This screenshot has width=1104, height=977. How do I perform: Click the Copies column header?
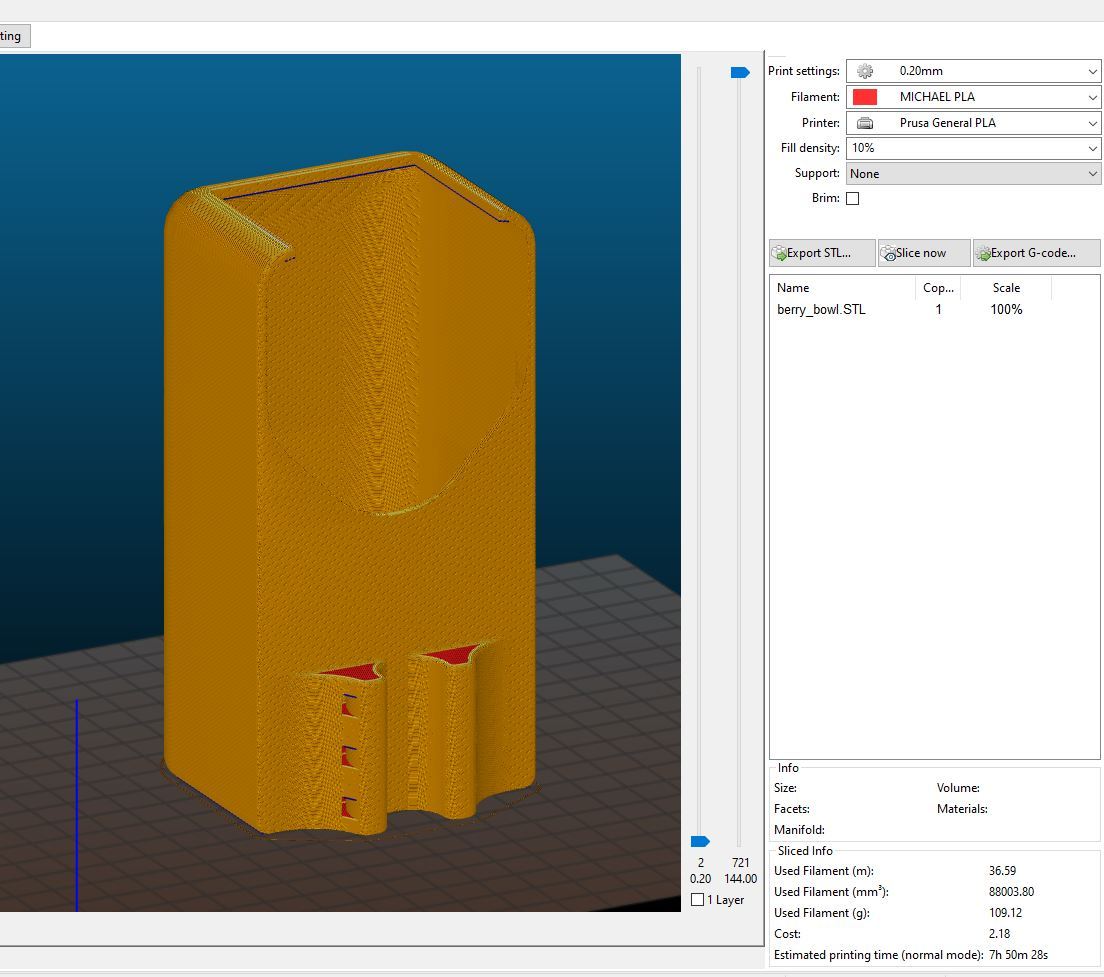(938, 288)
